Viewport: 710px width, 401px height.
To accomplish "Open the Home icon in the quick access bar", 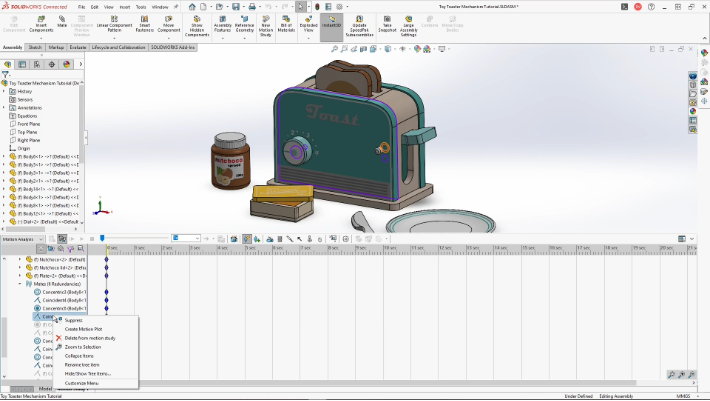I will [192, 7].
